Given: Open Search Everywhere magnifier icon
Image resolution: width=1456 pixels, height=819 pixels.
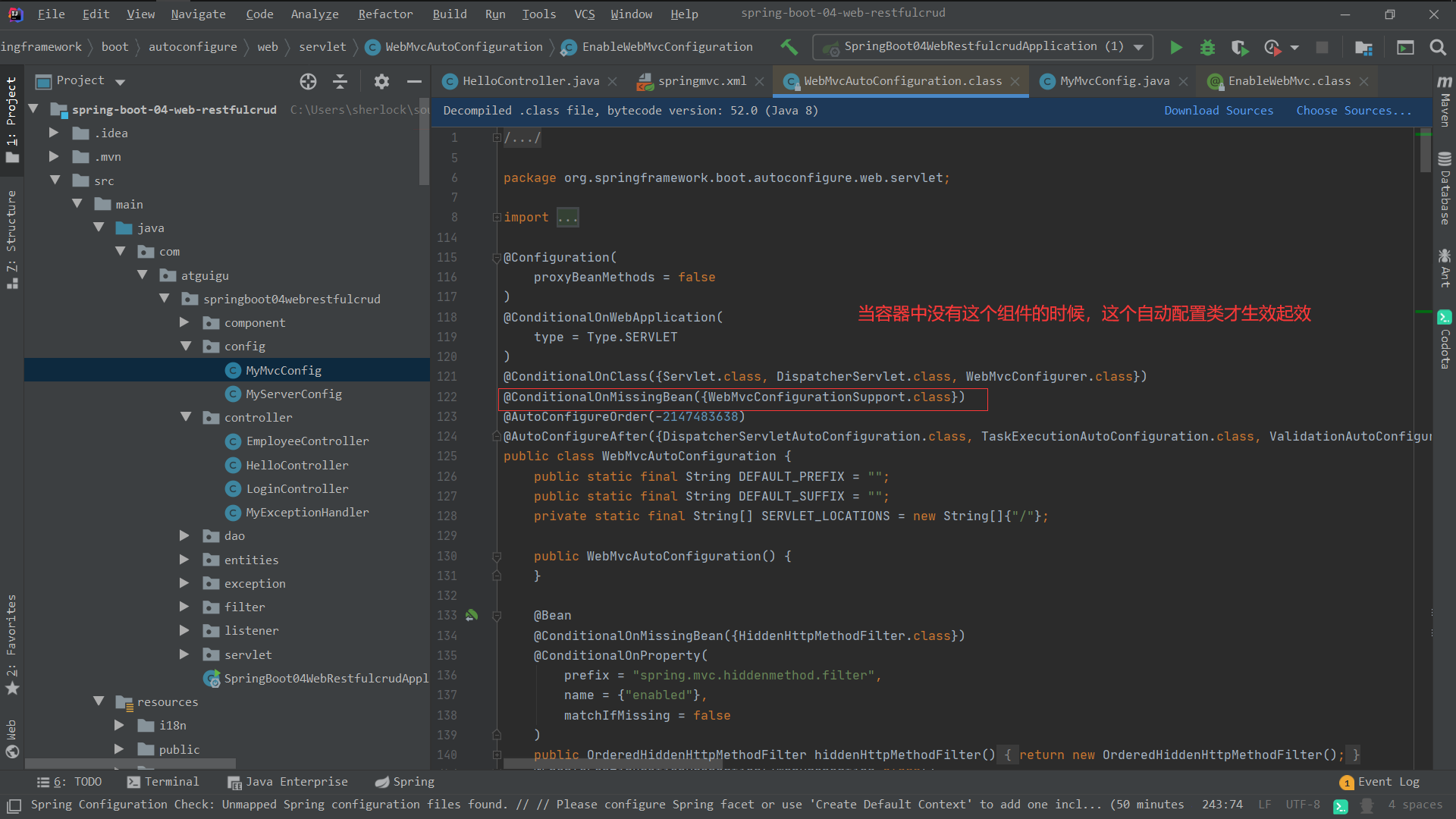Looking at the screenshot, I should click(x=1437, y=48).
